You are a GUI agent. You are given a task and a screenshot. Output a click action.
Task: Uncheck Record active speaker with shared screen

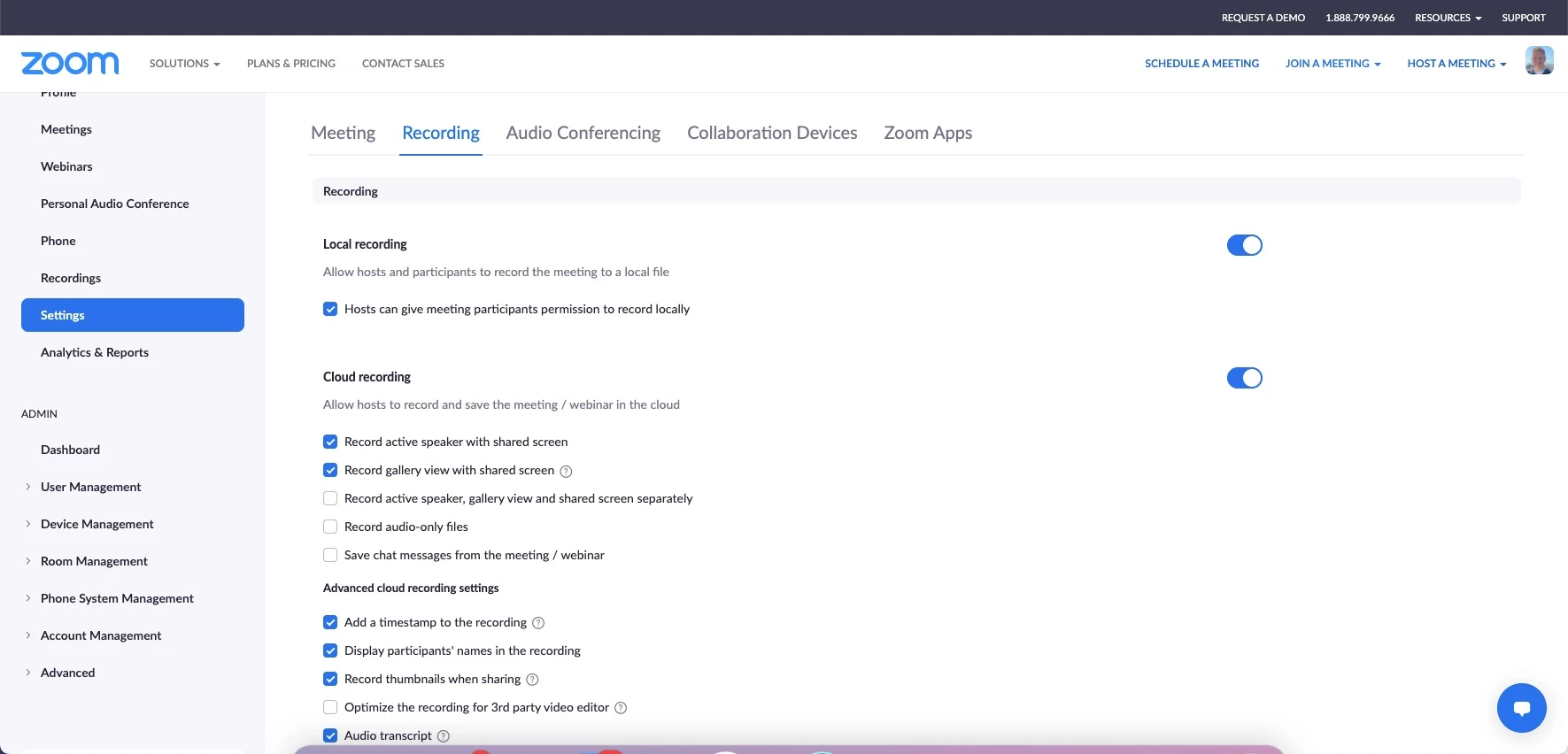click(x=330, y=442)
